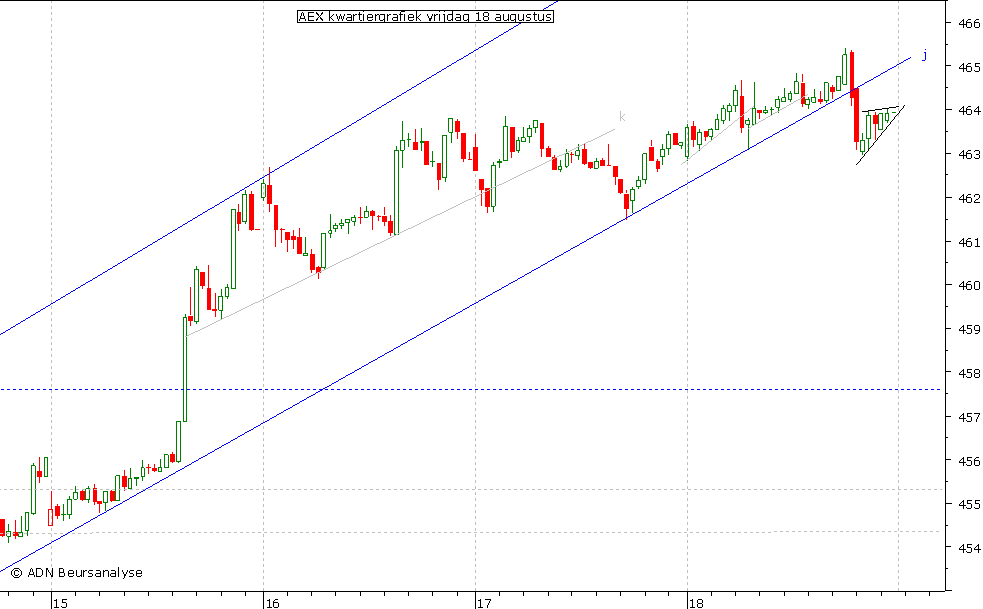Screen dimensions: 983x609
Task: Click the 466 price label
Action: pos(969,23)
